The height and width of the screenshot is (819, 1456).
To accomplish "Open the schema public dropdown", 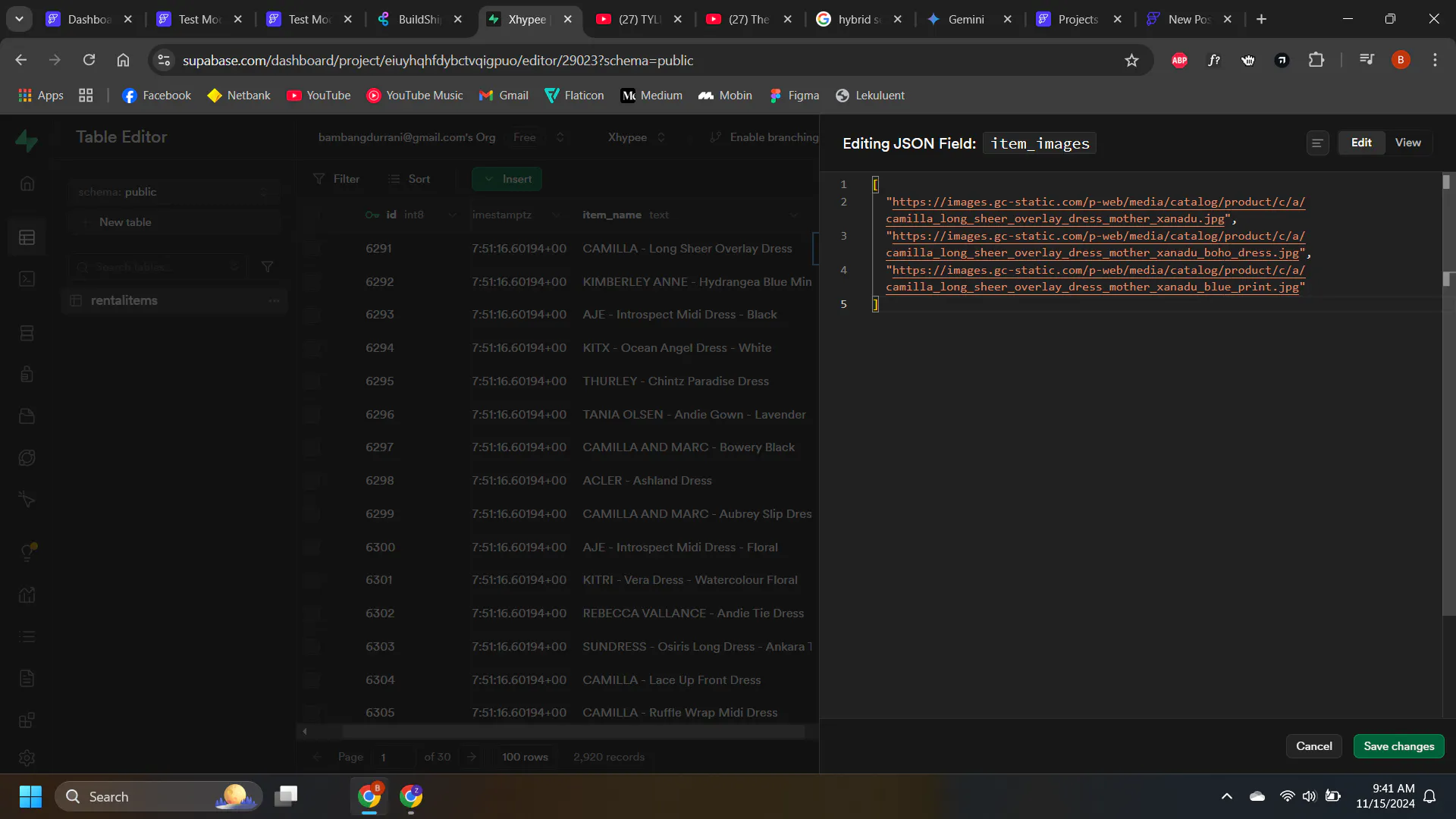I will [174, 193].
